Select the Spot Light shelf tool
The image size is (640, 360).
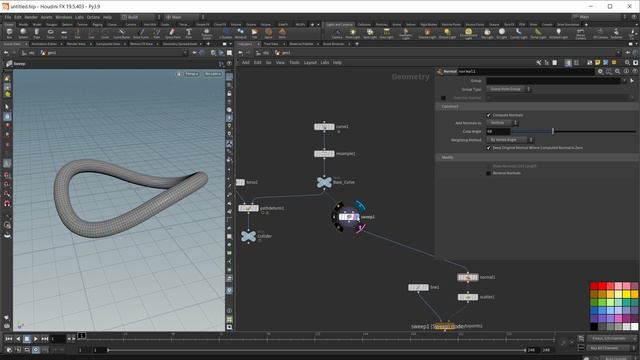click(370, 33)
